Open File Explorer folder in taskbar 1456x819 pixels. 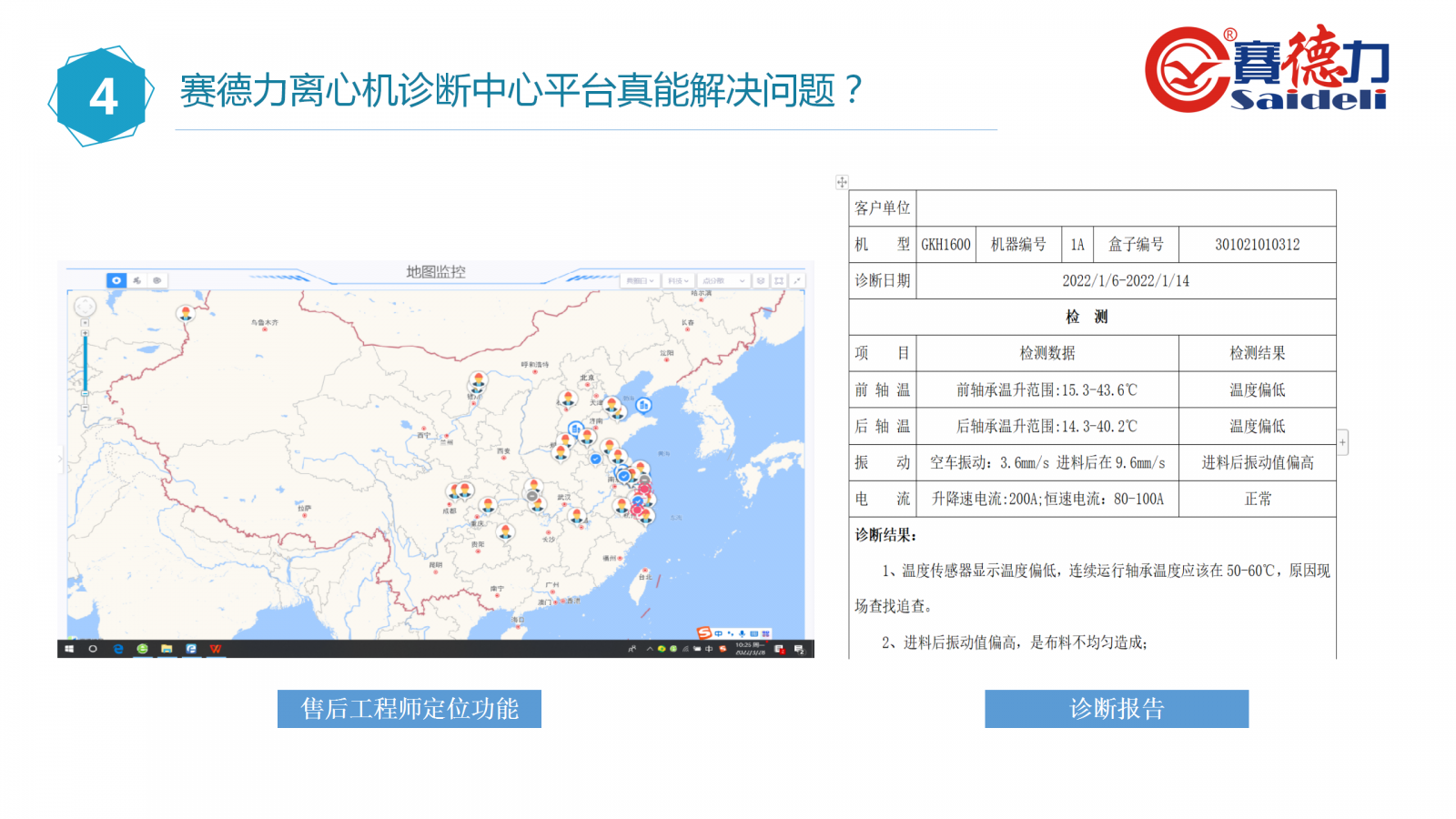tap(167, 649)
